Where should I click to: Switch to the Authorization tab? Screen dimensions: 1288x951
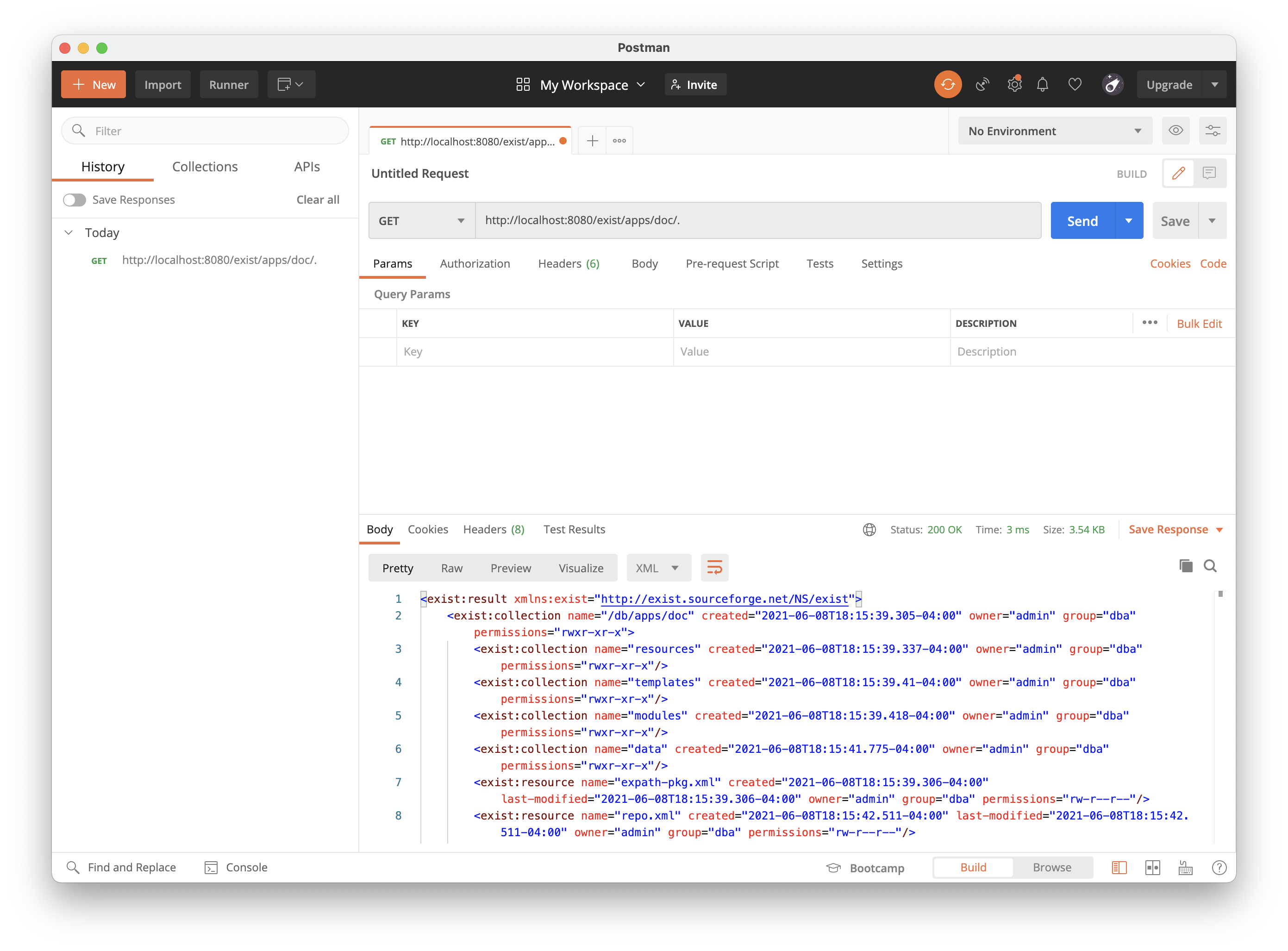point(475,263)
